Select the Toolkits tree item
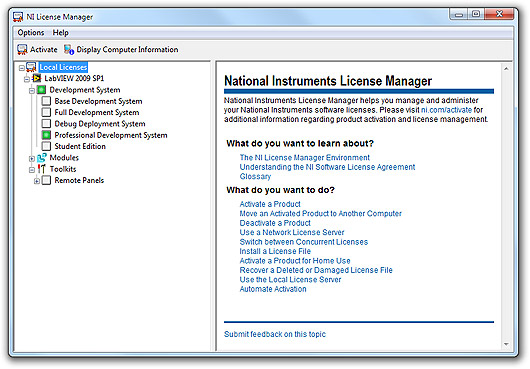 tap(63, 169)
